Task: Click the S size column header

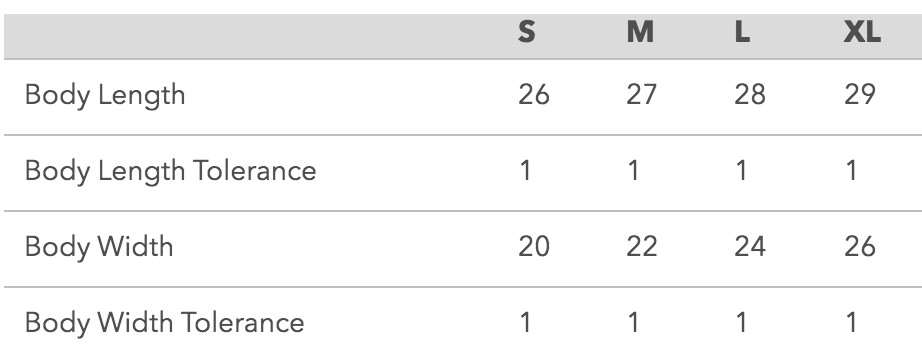Action: [x=527, y=32]
